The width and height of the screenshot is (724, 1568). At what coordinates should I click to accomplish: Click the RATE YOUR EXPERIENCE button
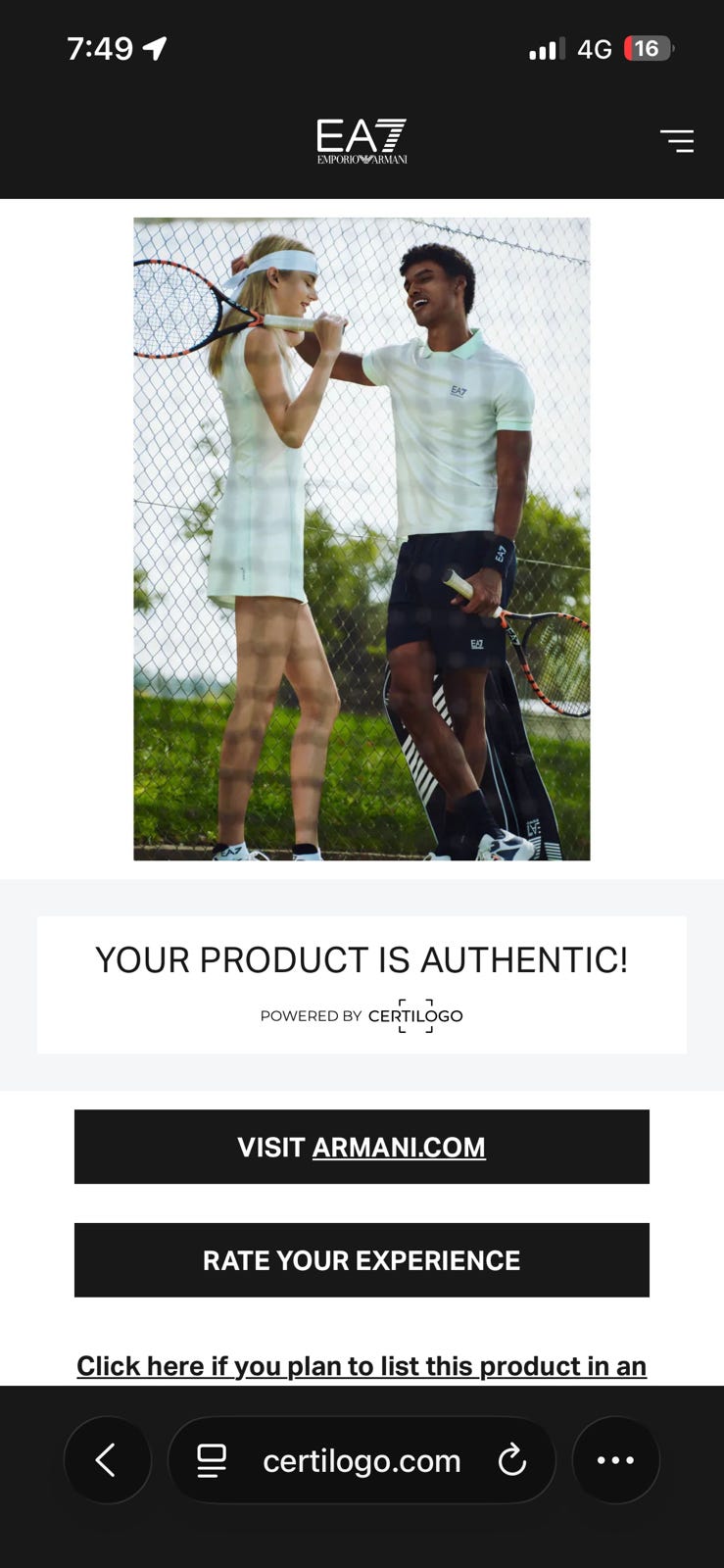pos(362,1260)
